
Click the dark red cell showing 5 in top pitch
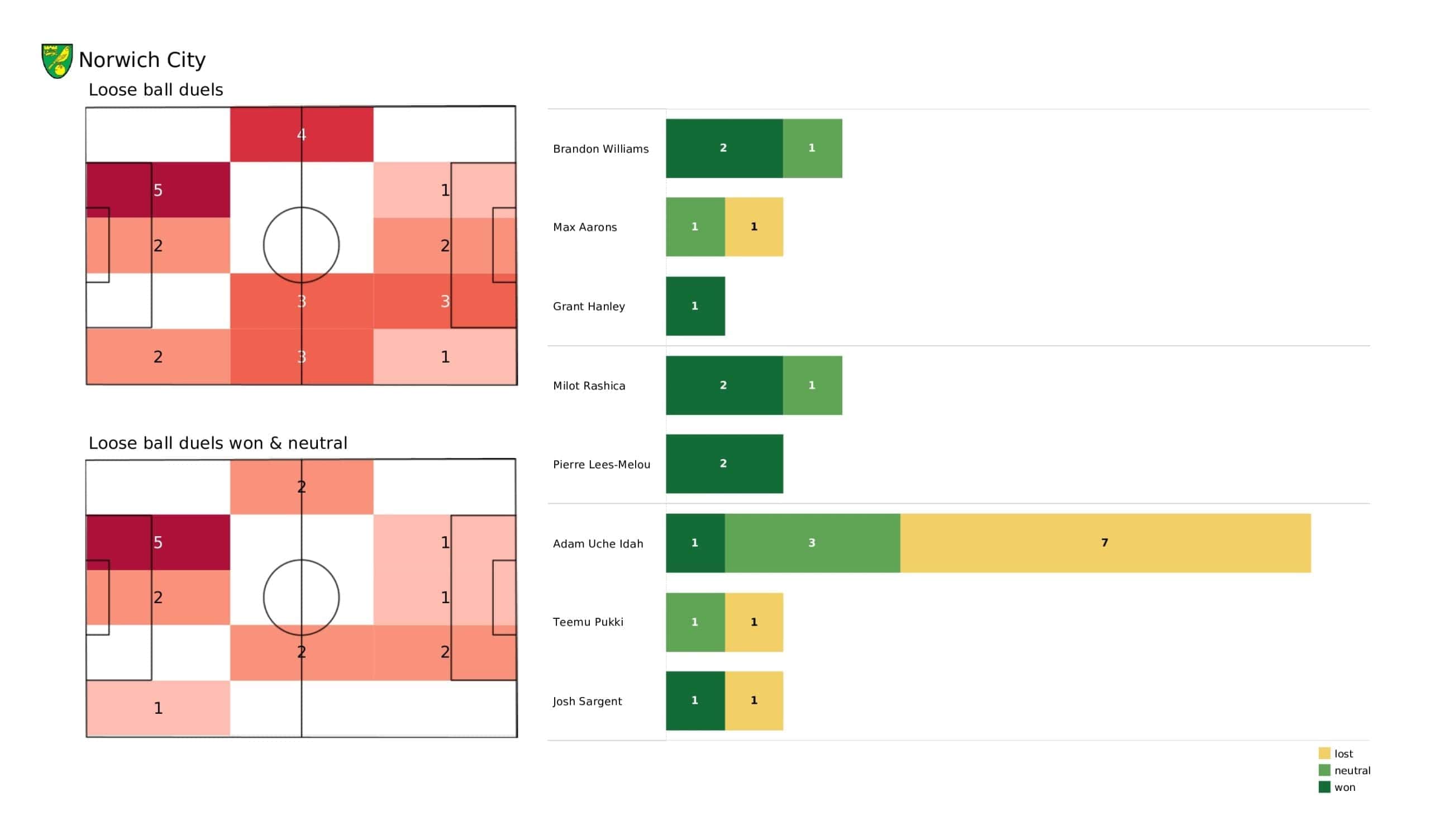click(158, 190)
